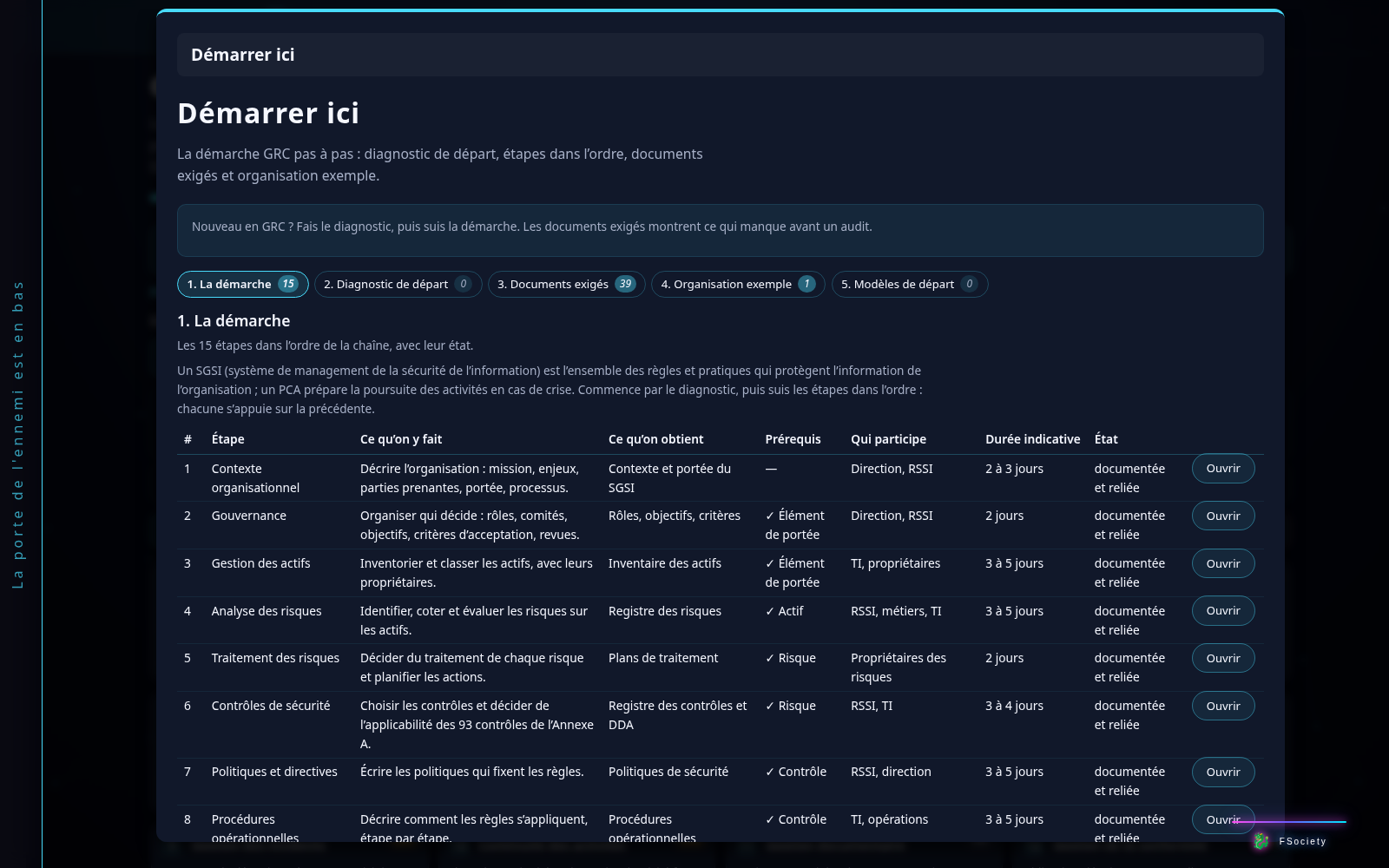Open the Politiques et directives step
1389x868 pixels.
[x=1223, y=772]
